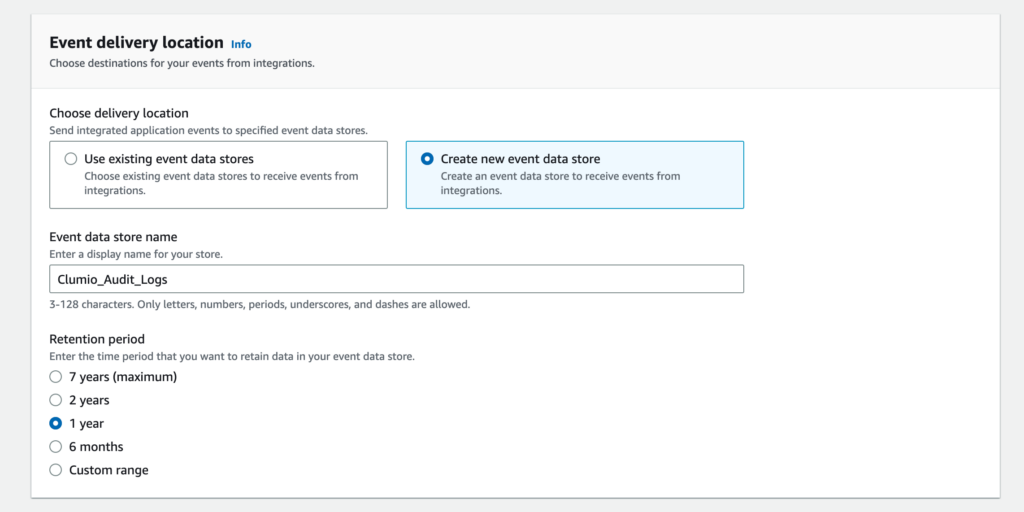Choose the 7 years (maximum) radio circle
1024x512 pixels.
pos(56,377)
